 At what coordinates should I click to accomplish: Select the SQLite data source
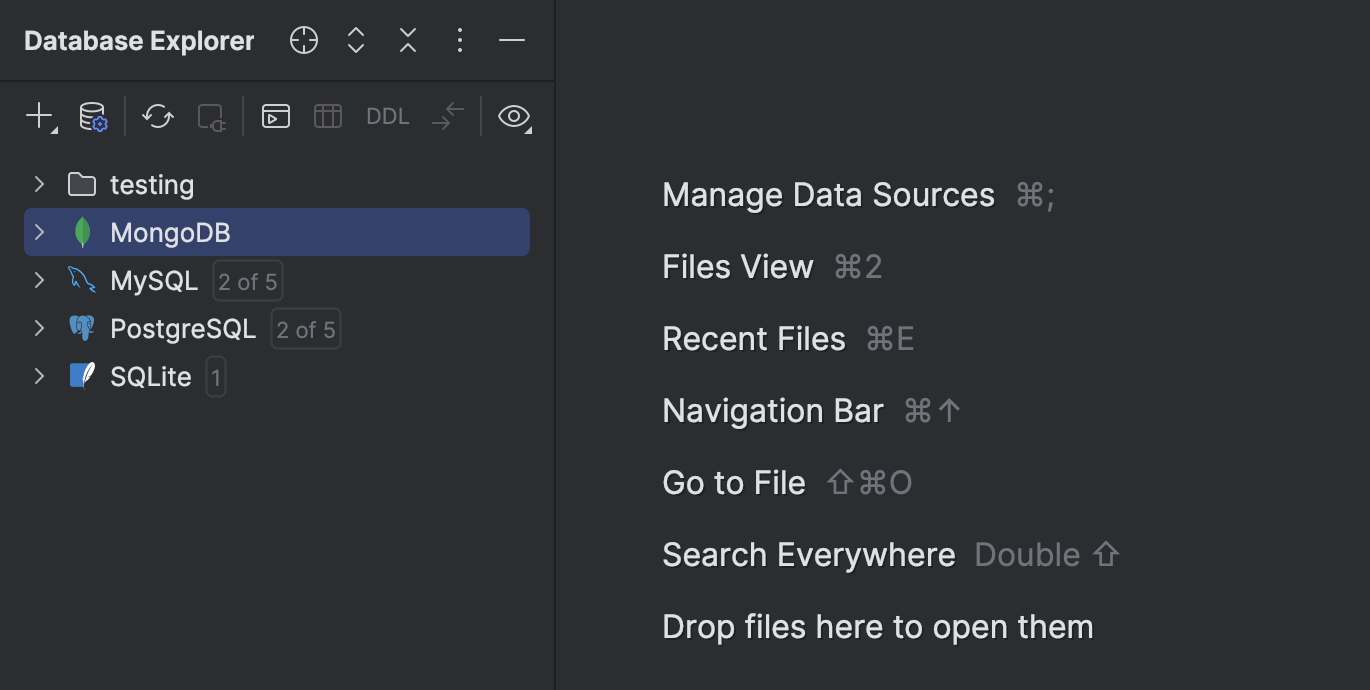point(277,376)
